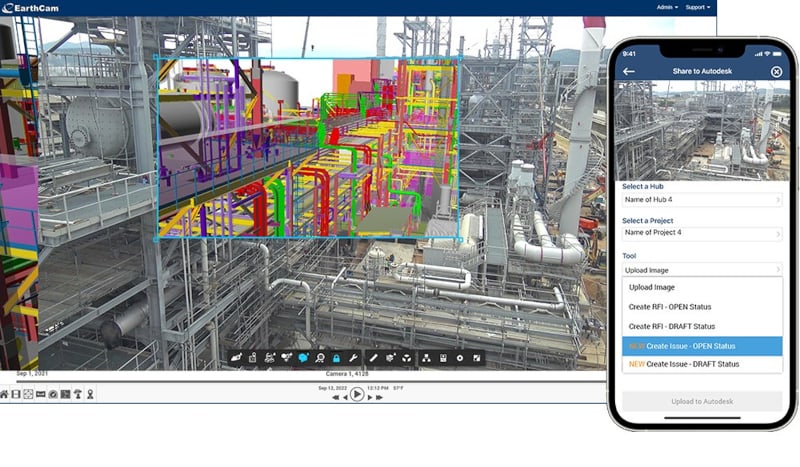Click the 3D cube model icon
Image resolution: width=800 pixels, height=467 pixels.
407,358
